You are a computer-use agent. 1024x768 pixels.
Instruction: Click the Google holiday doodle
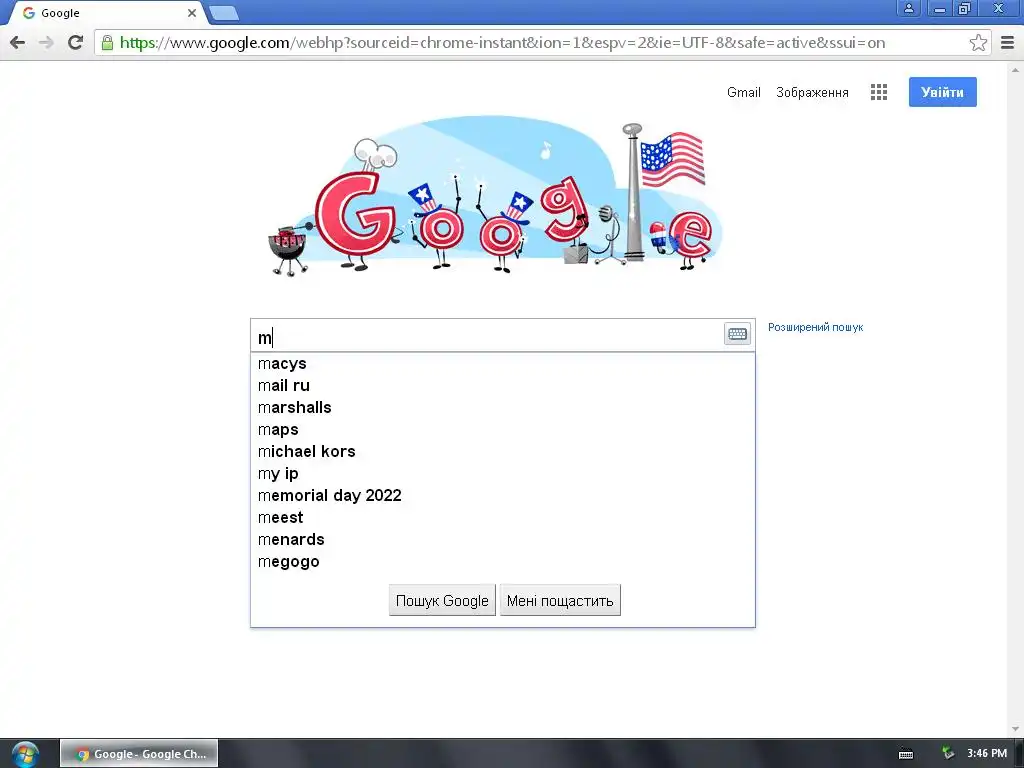[495, 197]
